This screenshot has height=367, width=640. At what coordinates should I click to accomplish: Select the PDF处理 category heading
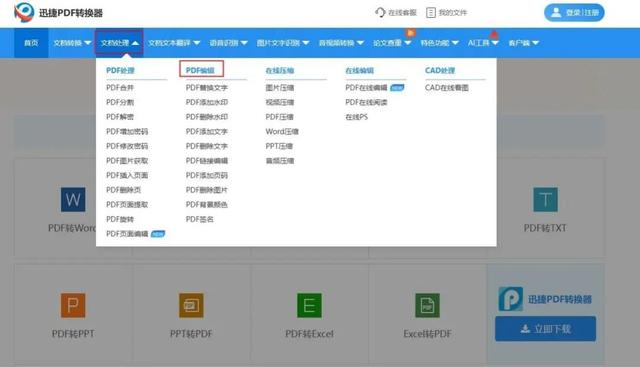[x=120, y=70]
